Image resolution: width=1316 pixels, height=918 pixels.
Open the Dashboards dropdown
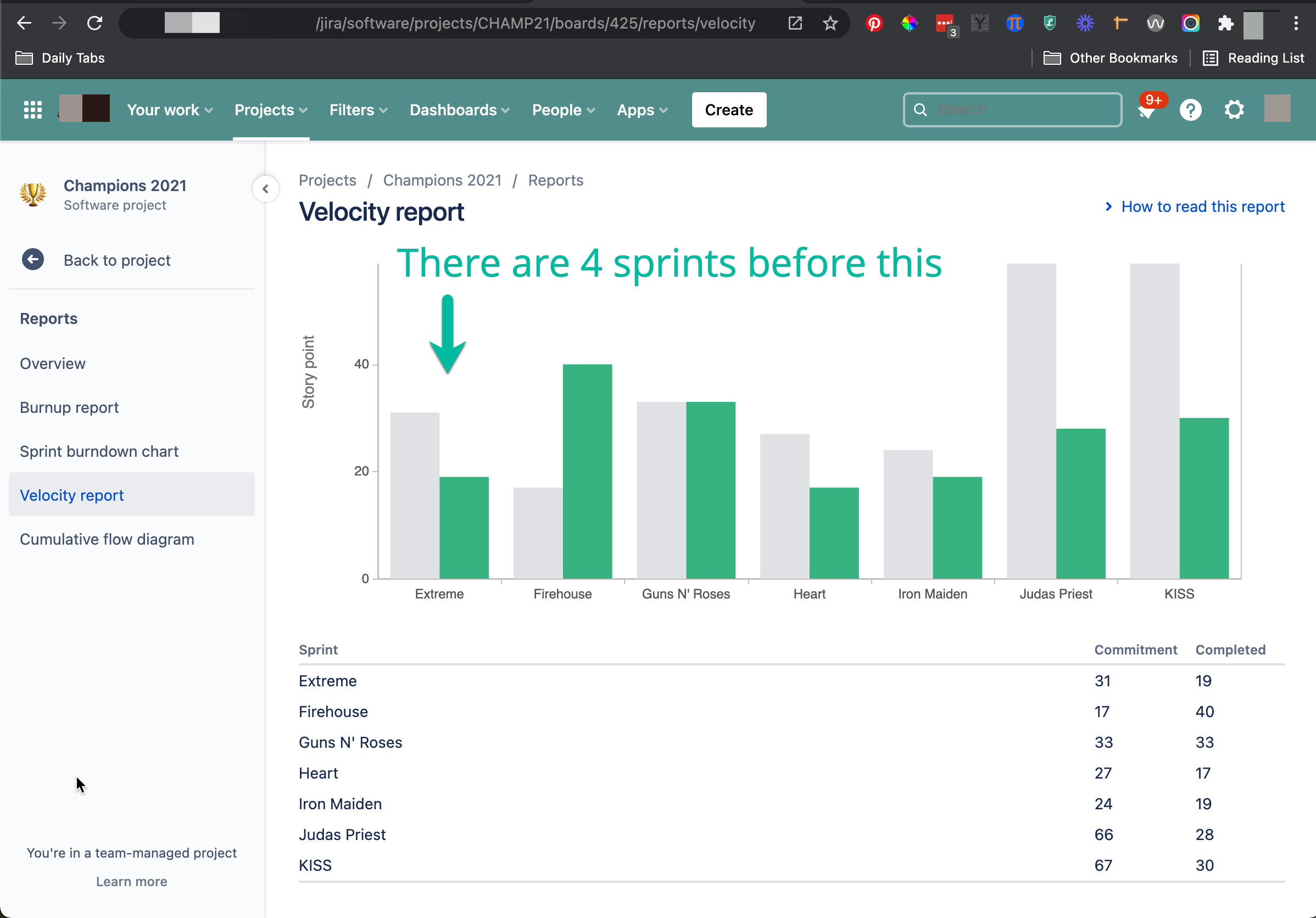pyautogui.click(x=459, y=109)
